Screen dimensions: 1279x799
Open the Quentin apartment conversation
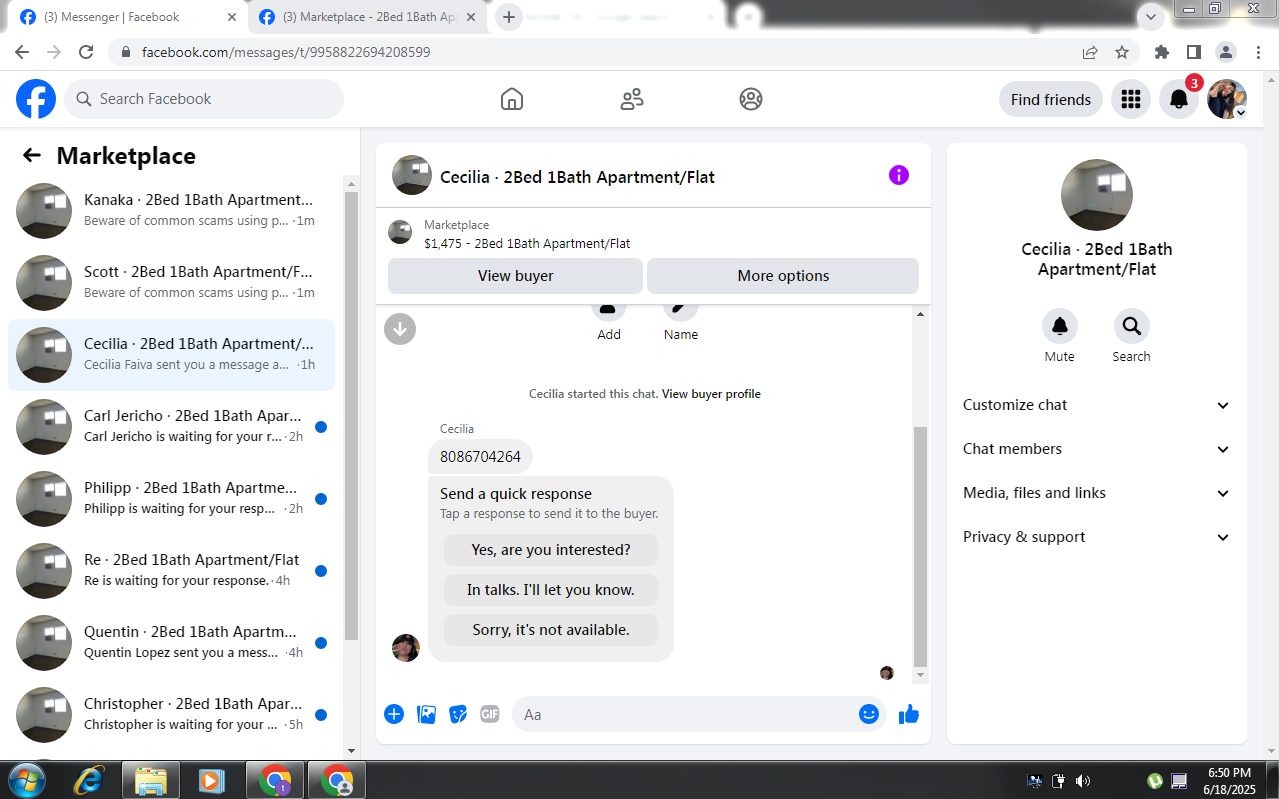pos(171,643)
